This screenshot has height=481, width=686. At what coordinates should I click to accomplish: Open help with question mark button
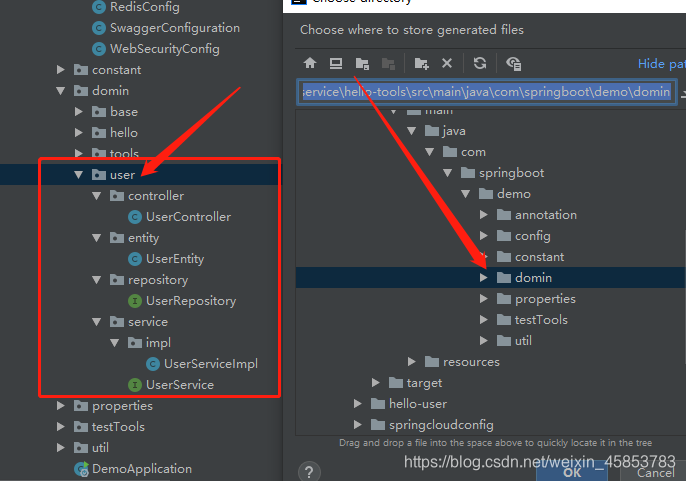pos(309,472)
